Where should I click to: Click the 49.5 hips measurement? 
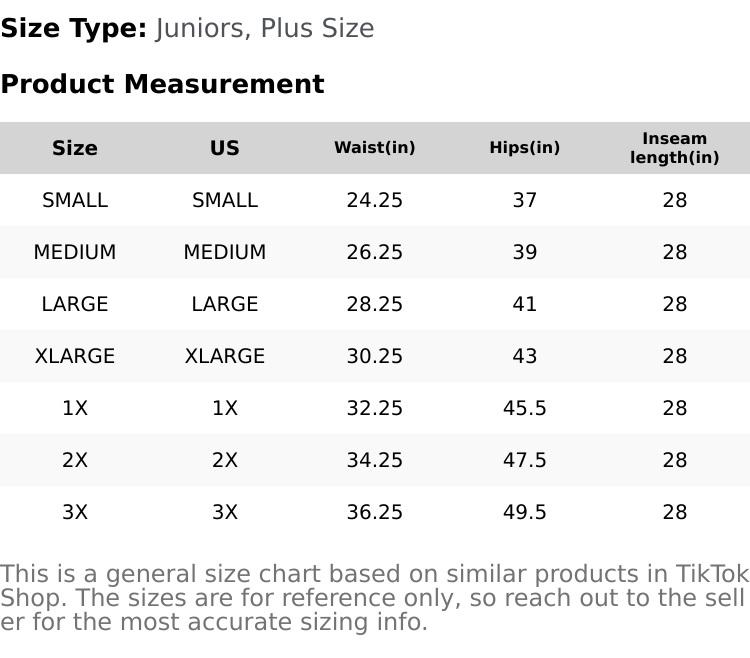click(x=525, y=512)
